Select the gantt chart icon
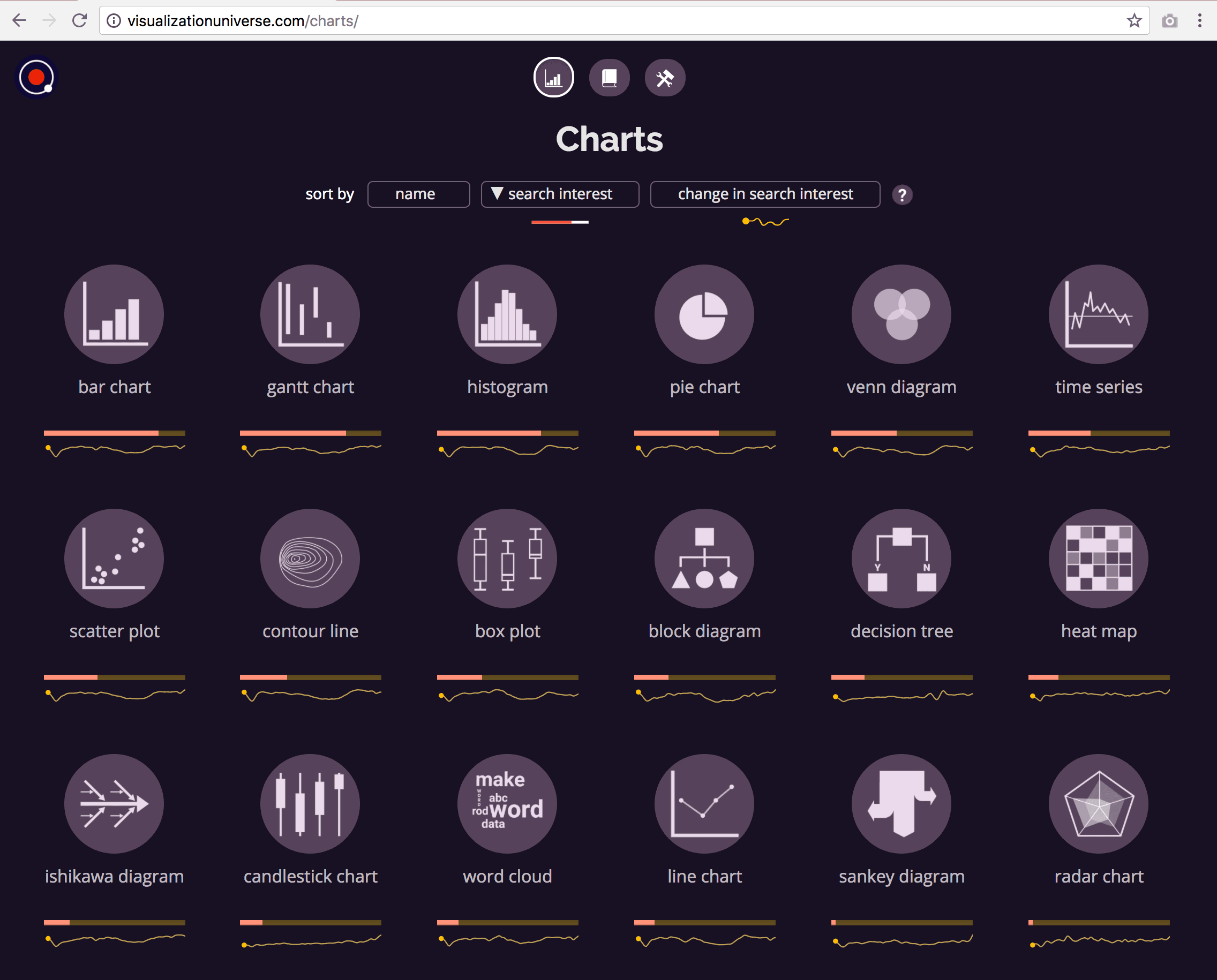1217x980 pixels. pyautogui.click(x=310, y=314)
